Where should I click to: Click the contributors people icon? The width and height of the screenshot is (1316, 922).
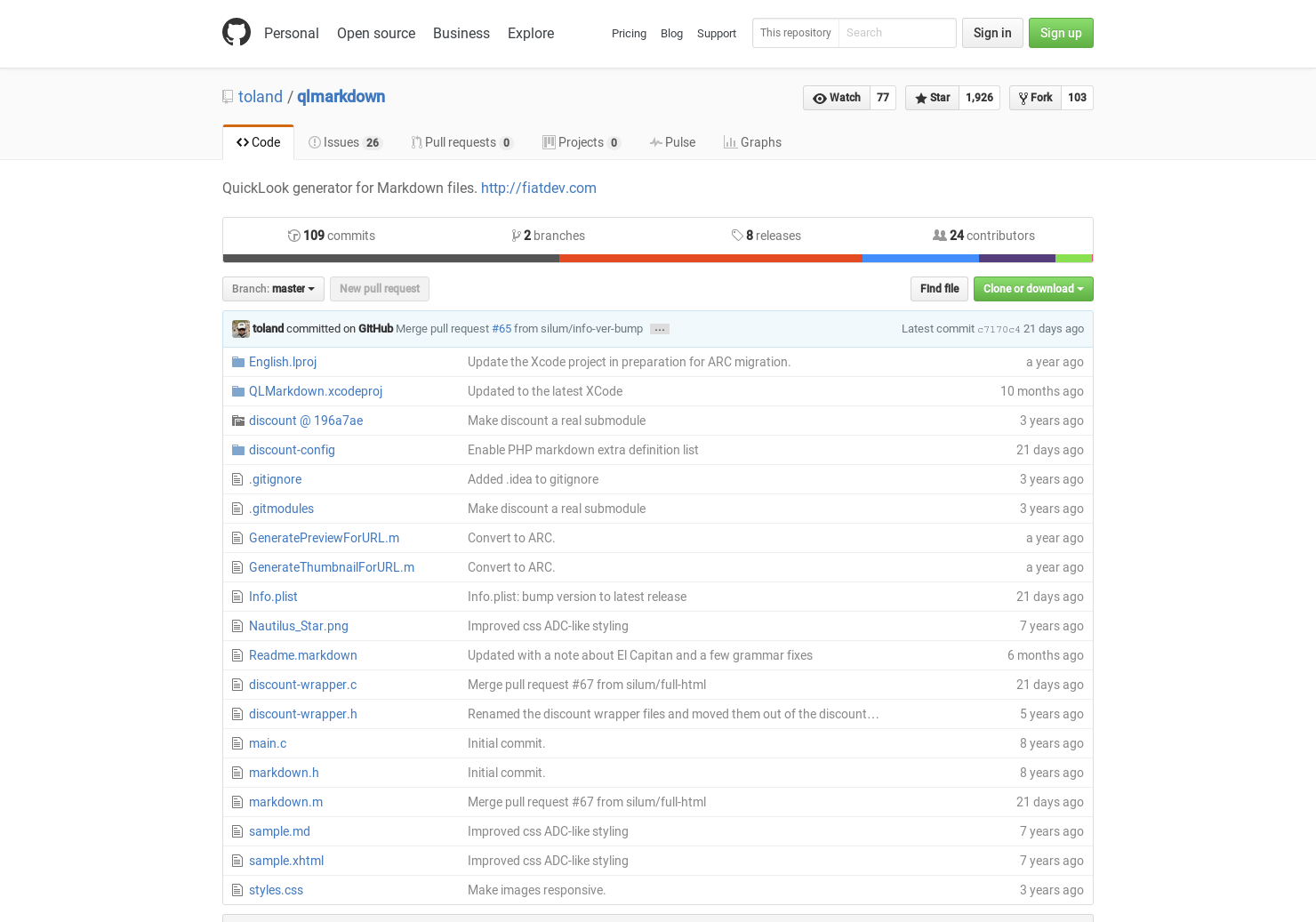point(939,235)
